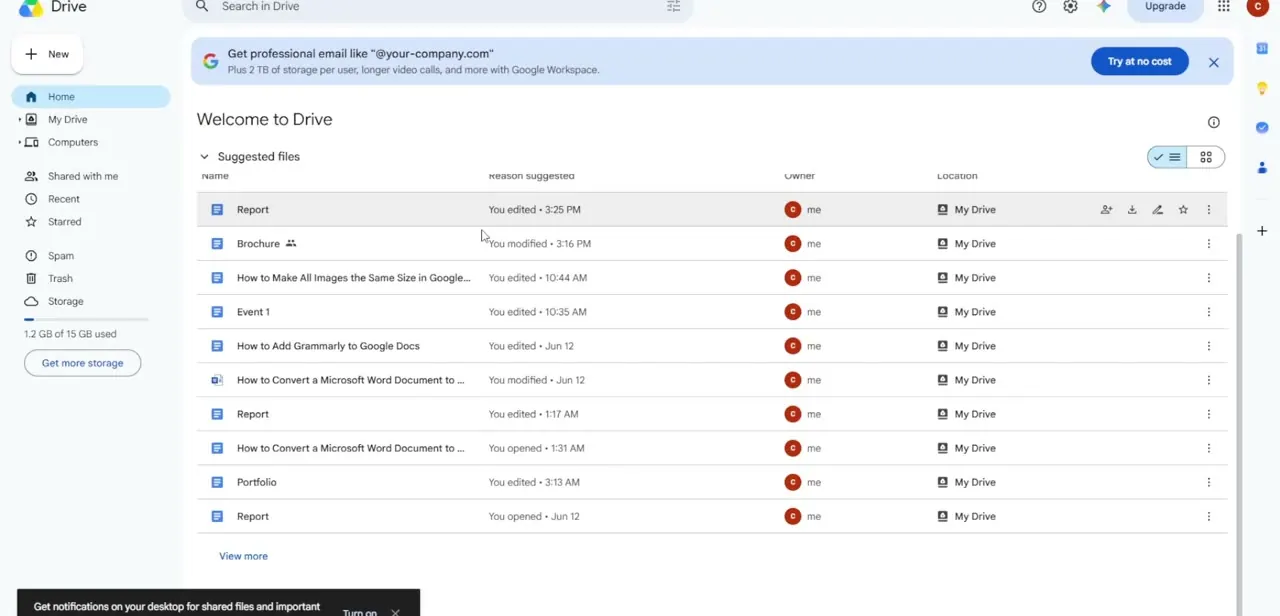Show the view details info icon
This screenshot has width=1280, height=616.
(1213, 122)
